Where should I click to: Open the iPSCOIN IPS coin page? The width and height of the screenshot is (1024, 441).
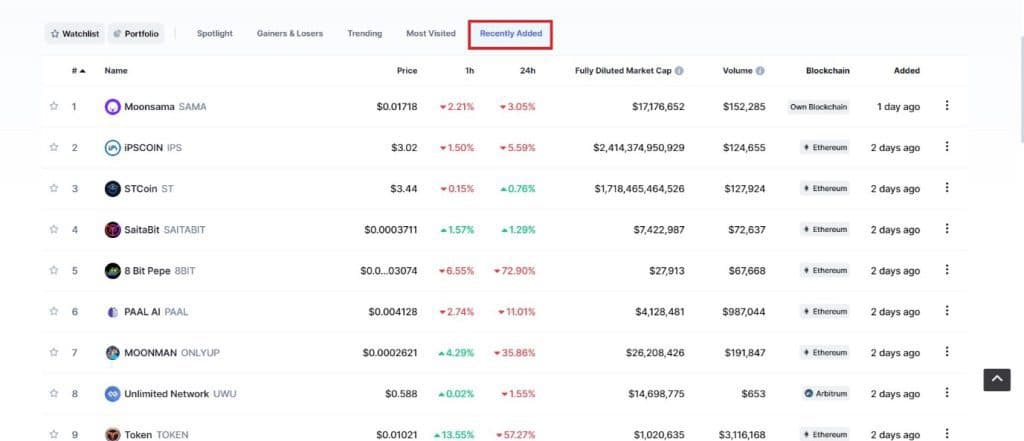[x=153, y=148]
